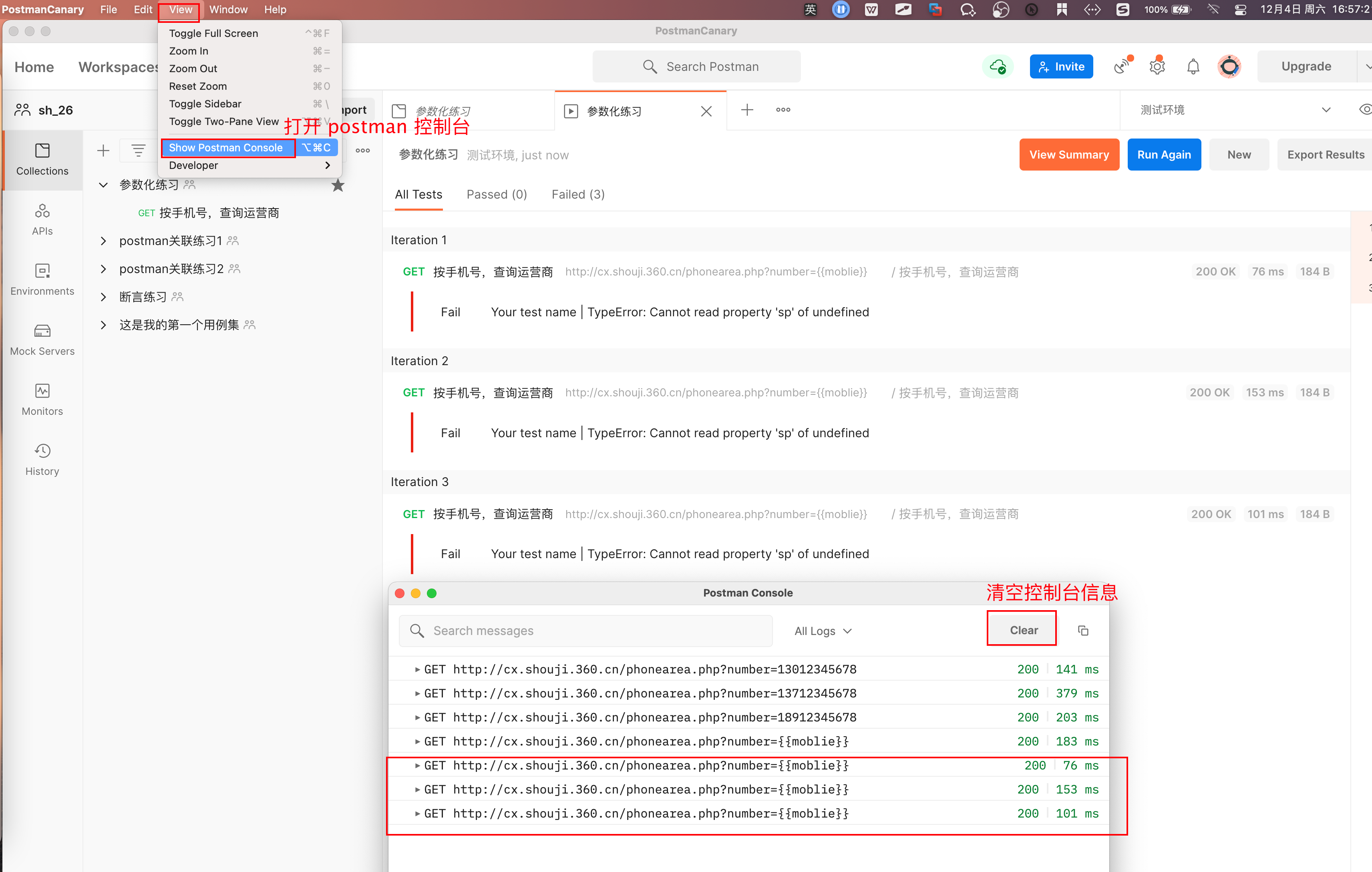The width and height of the screenshot is (1372, 872).
Task: Click the View Summary button
Action: point(1069,155)
